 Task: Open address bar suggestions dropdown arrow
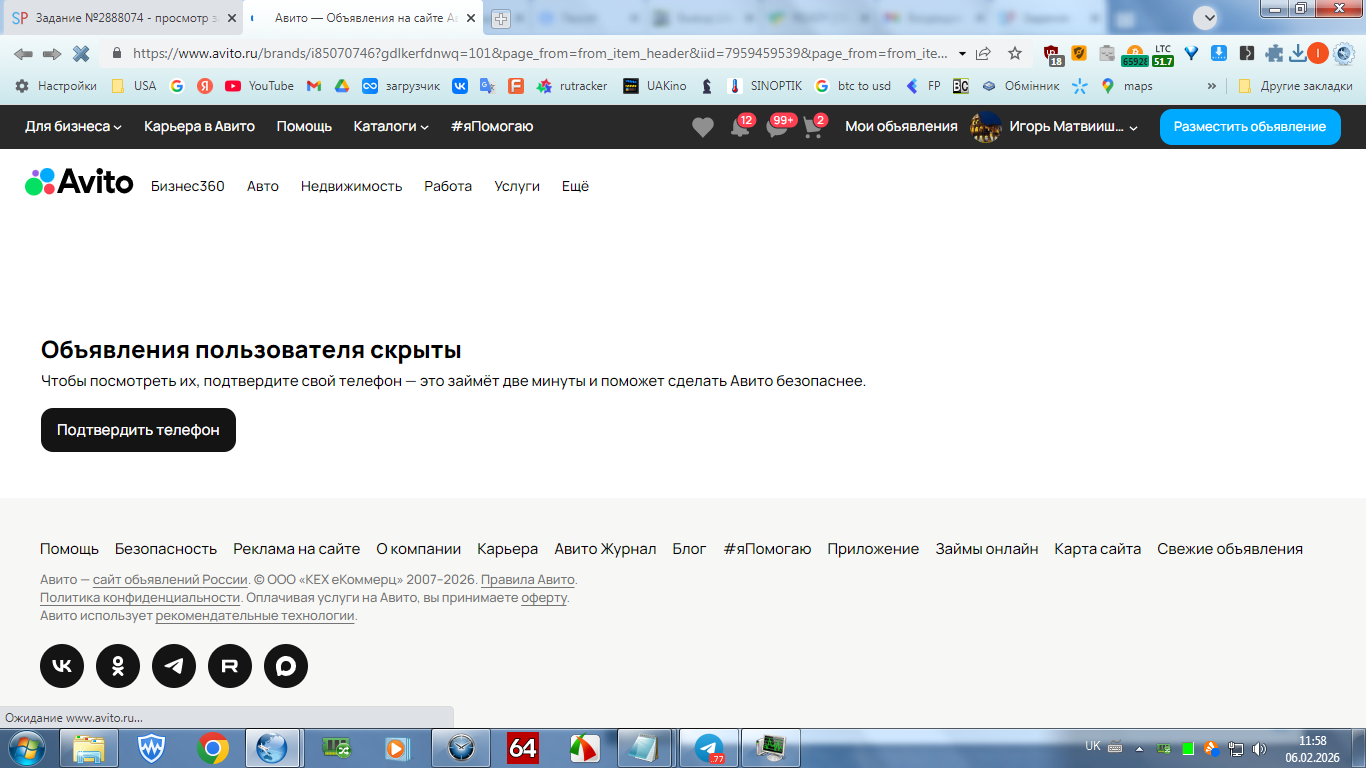pyautogui.click(x=962, y=54)
